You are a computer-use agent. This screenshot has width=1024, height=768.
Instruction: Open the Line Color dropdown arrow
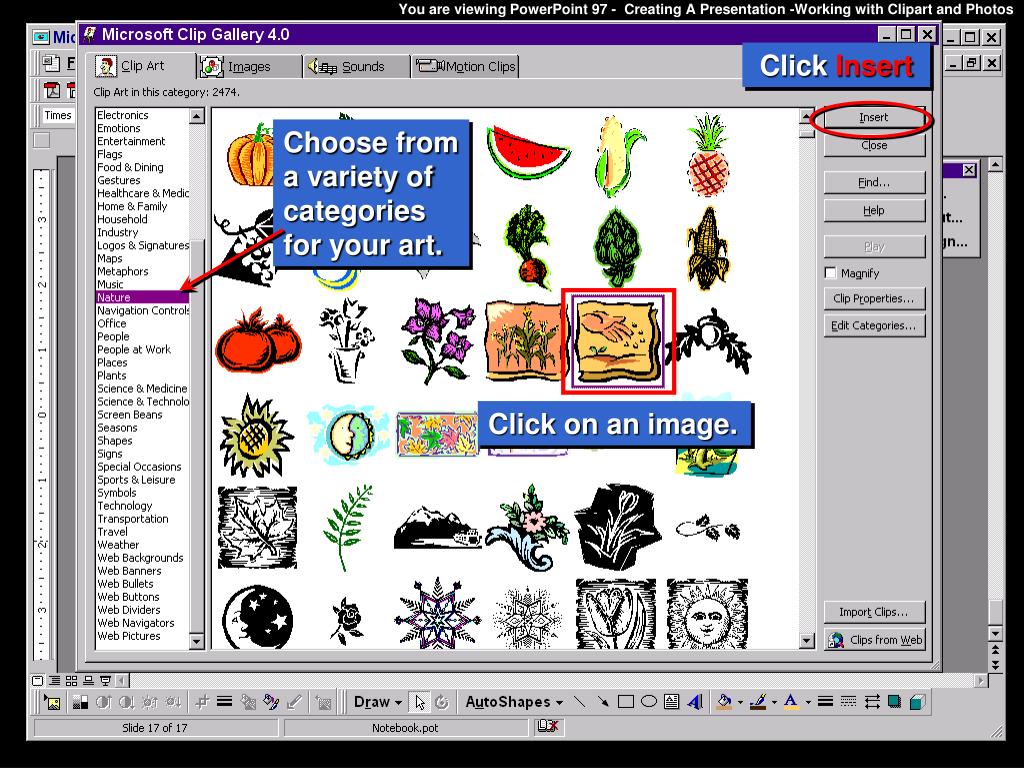774,703
